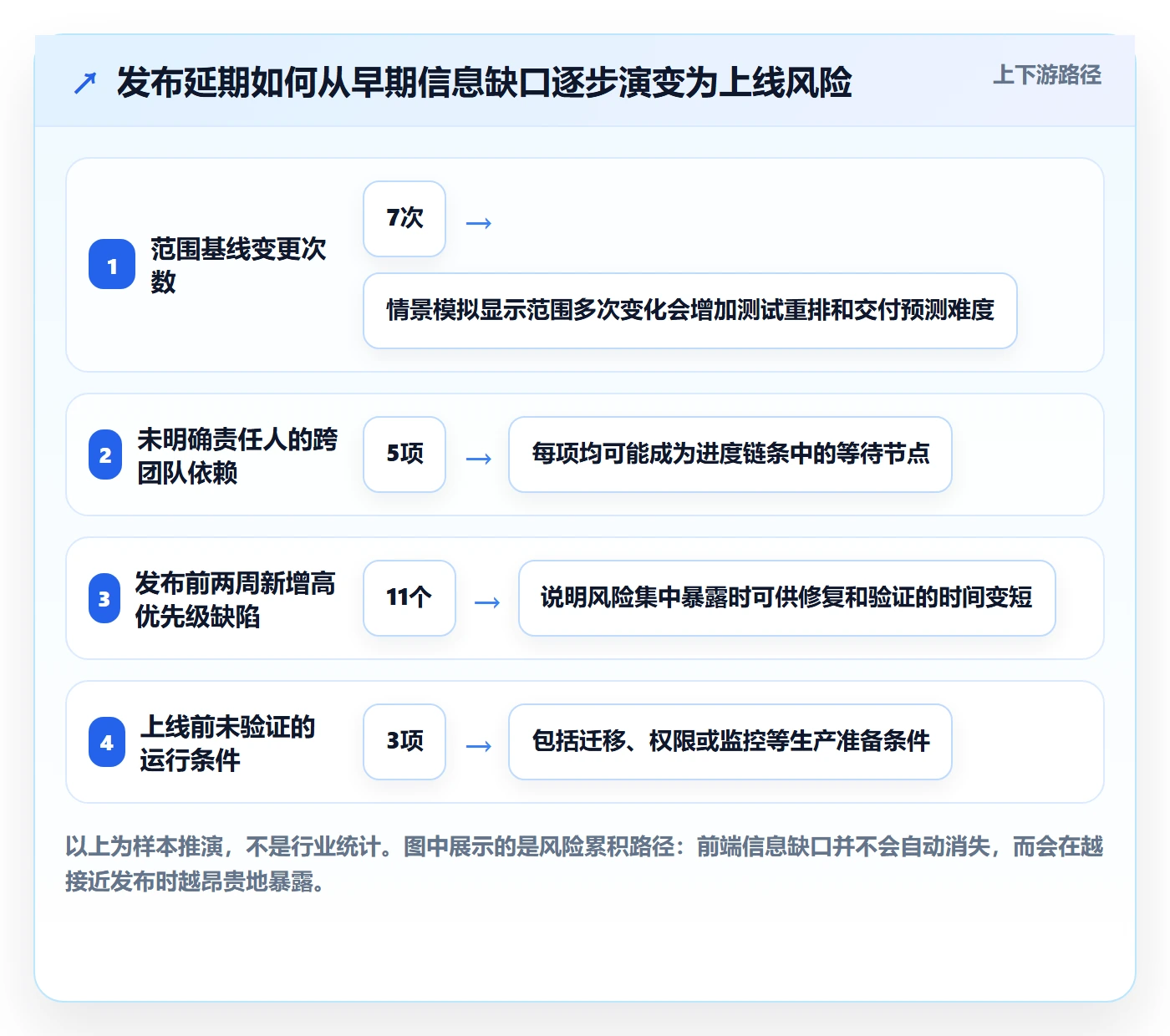The width and height of the screenshot is (1170, 1036).
Task: Click the footnote starting 以上为样本推演
Action: [x=584, y=864]
